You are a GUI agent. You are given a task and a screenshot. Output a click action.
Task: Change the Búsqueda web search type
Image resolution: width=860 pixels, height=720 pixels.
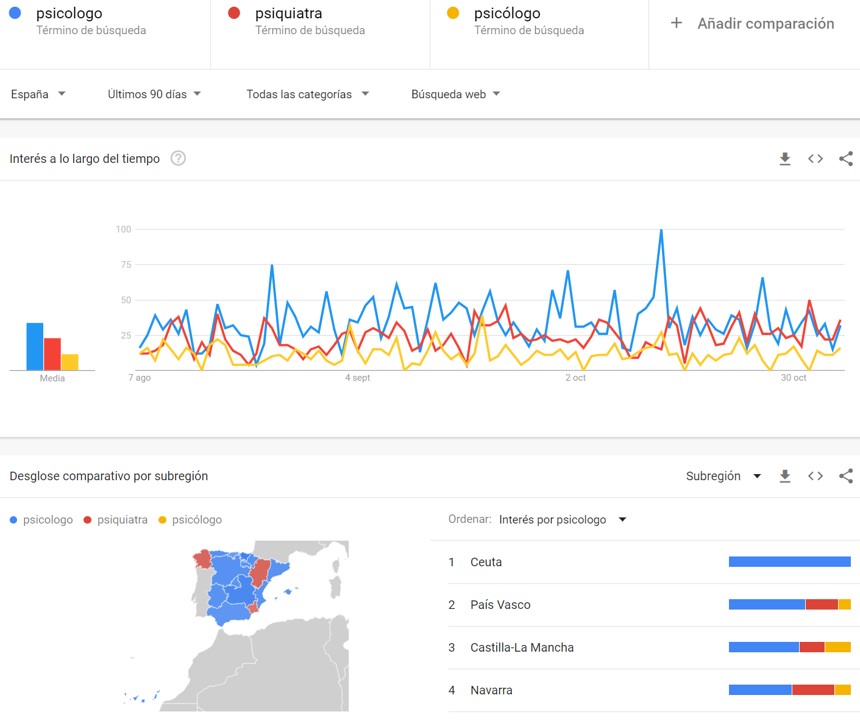455,94
